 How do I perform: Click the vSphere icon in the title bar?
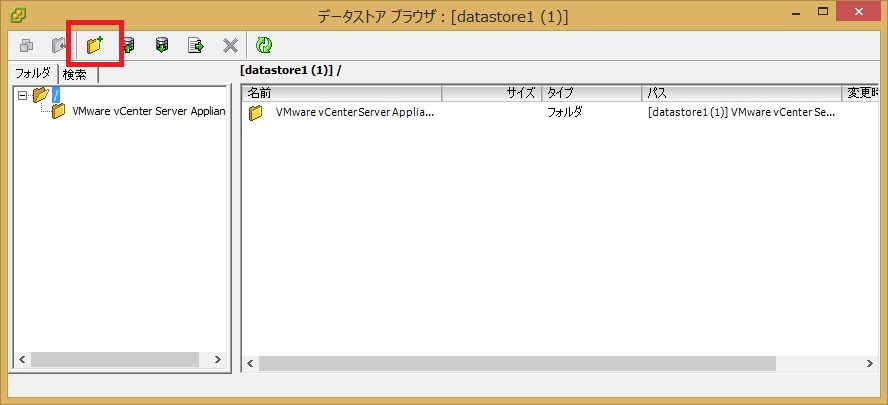(x=18, y=14)
